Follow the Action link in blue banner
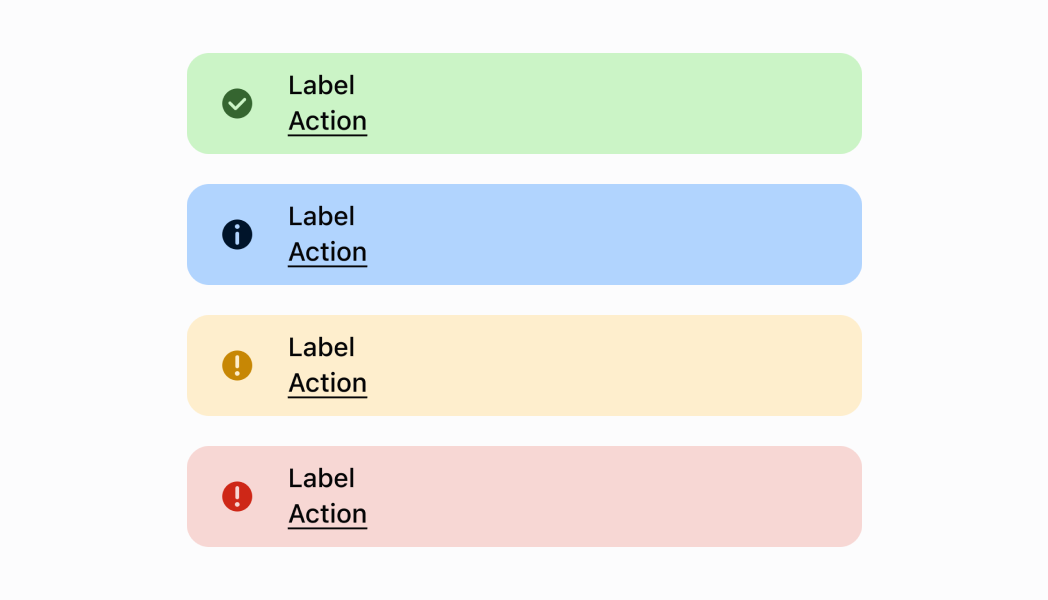Viewport: 1048px width, 600px height. tap(327, 252)
